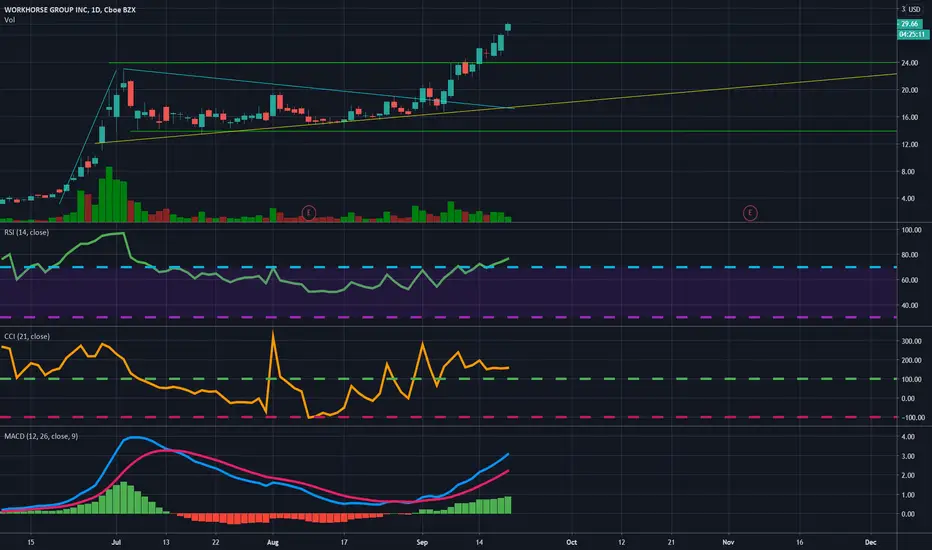Viewport: 932px width, 550px height.
Task: Select the CCI (21, close) indicator label
Action: click(x=27, y=336)
